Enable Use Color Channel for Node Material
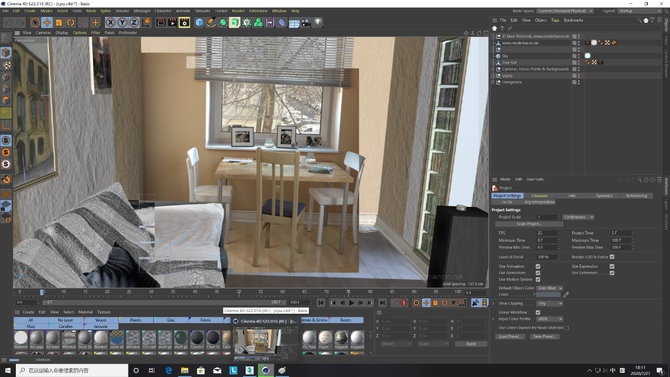Screen dimensions: 670x377 [x=566, y=328]
